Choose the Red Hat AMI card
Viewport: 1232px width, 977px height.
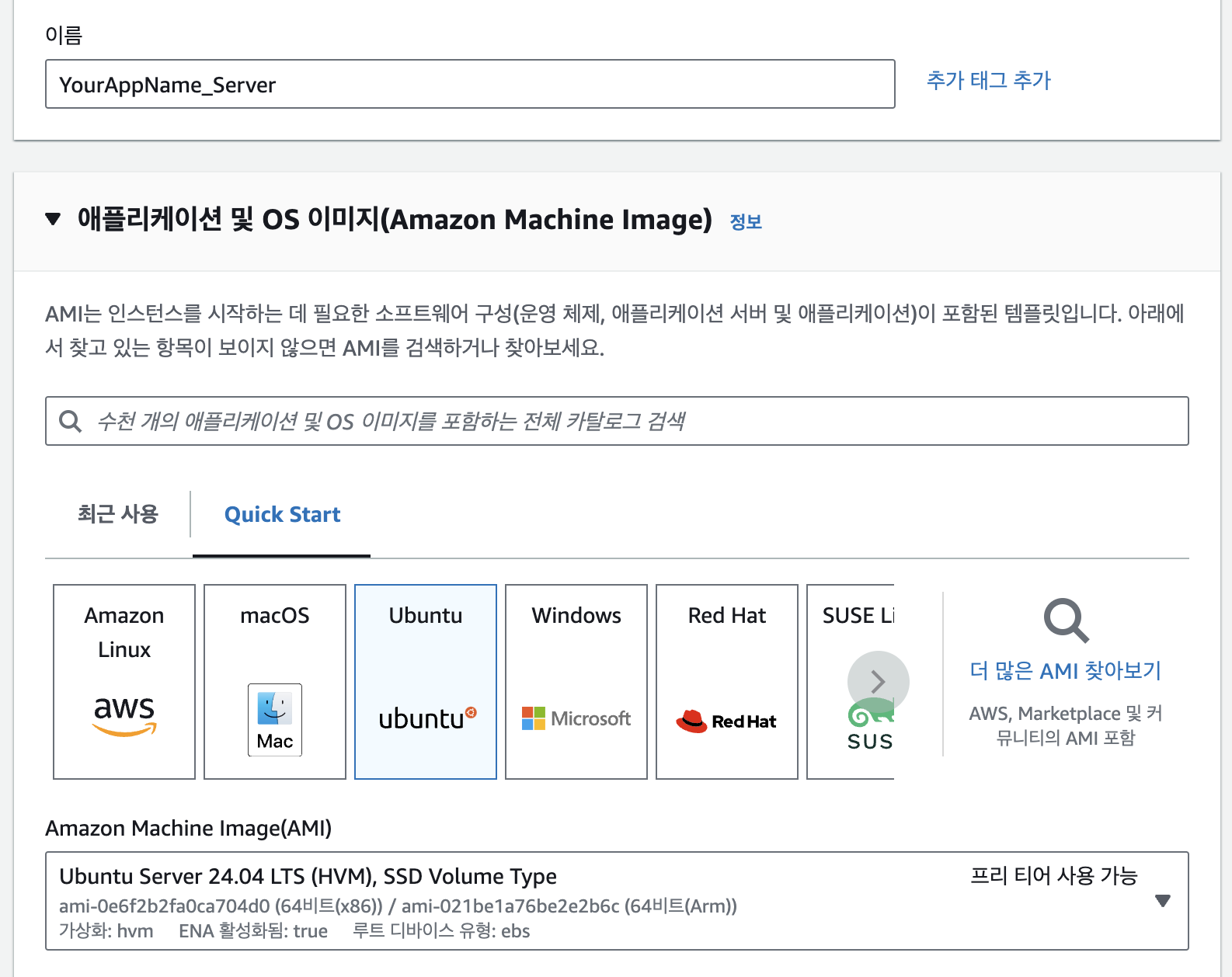(x=727, y=681)
